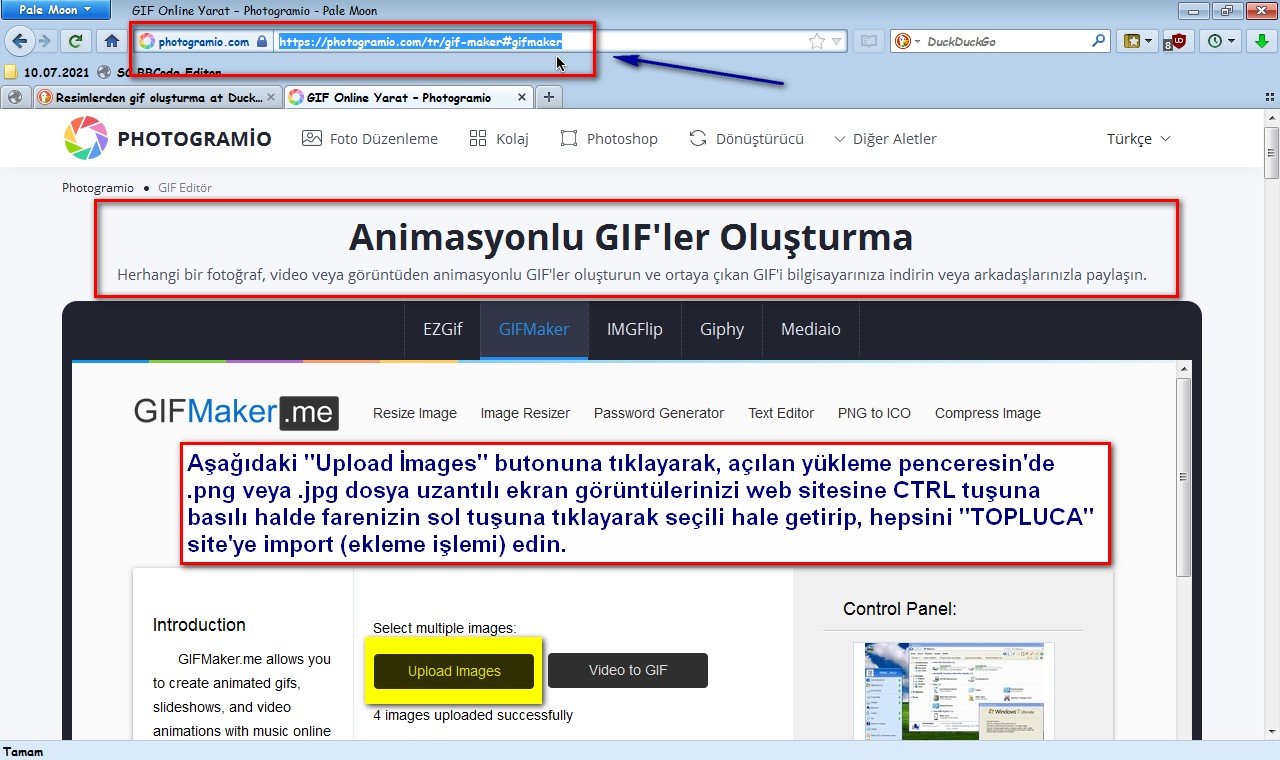
Task: Show downloads with the green arrow icon
Action: pyautogui.click(x=1262, y=41)
